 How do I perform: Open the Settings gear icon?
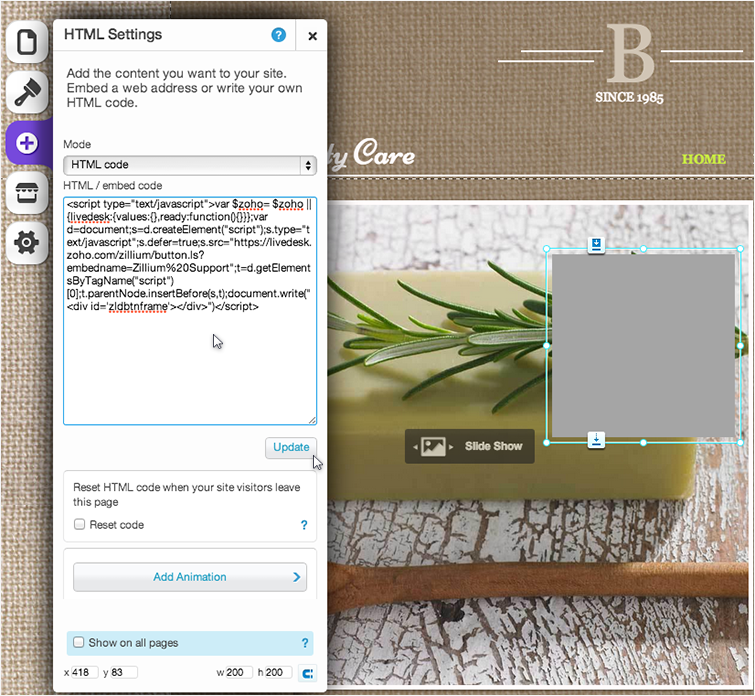click(27, 242)
